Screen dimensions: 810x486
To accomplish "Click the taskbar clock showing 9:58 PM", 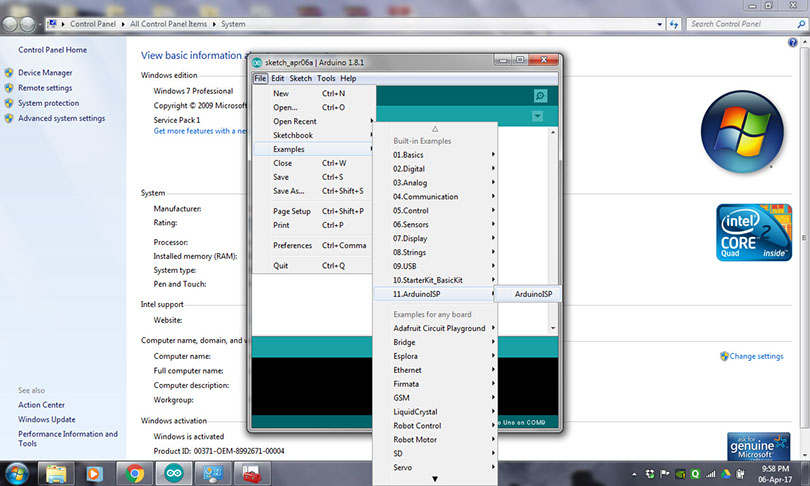I will [775, 474].
